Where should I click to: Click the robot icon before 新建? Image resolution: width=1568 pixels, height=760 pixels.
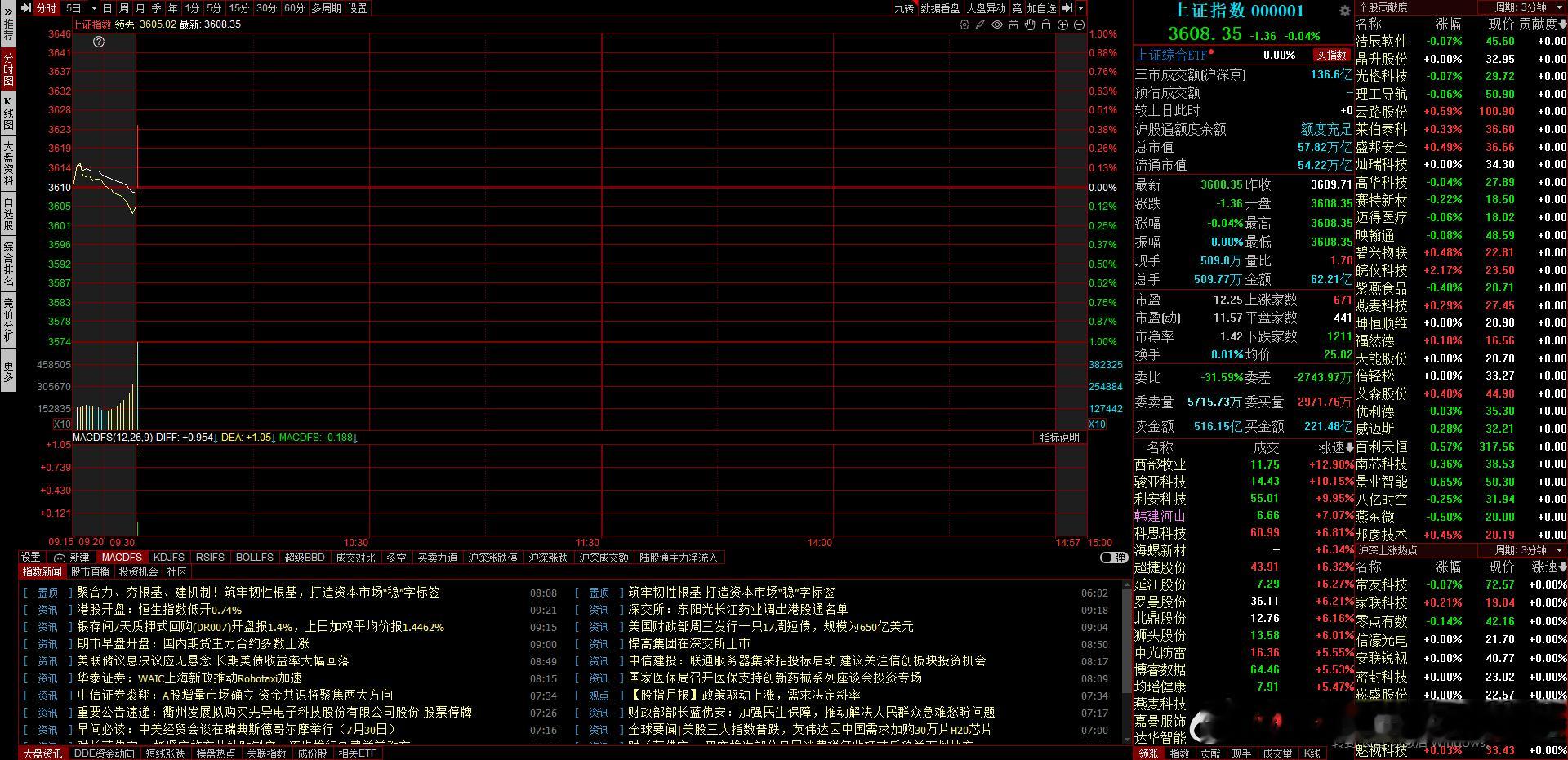point(60,558)
